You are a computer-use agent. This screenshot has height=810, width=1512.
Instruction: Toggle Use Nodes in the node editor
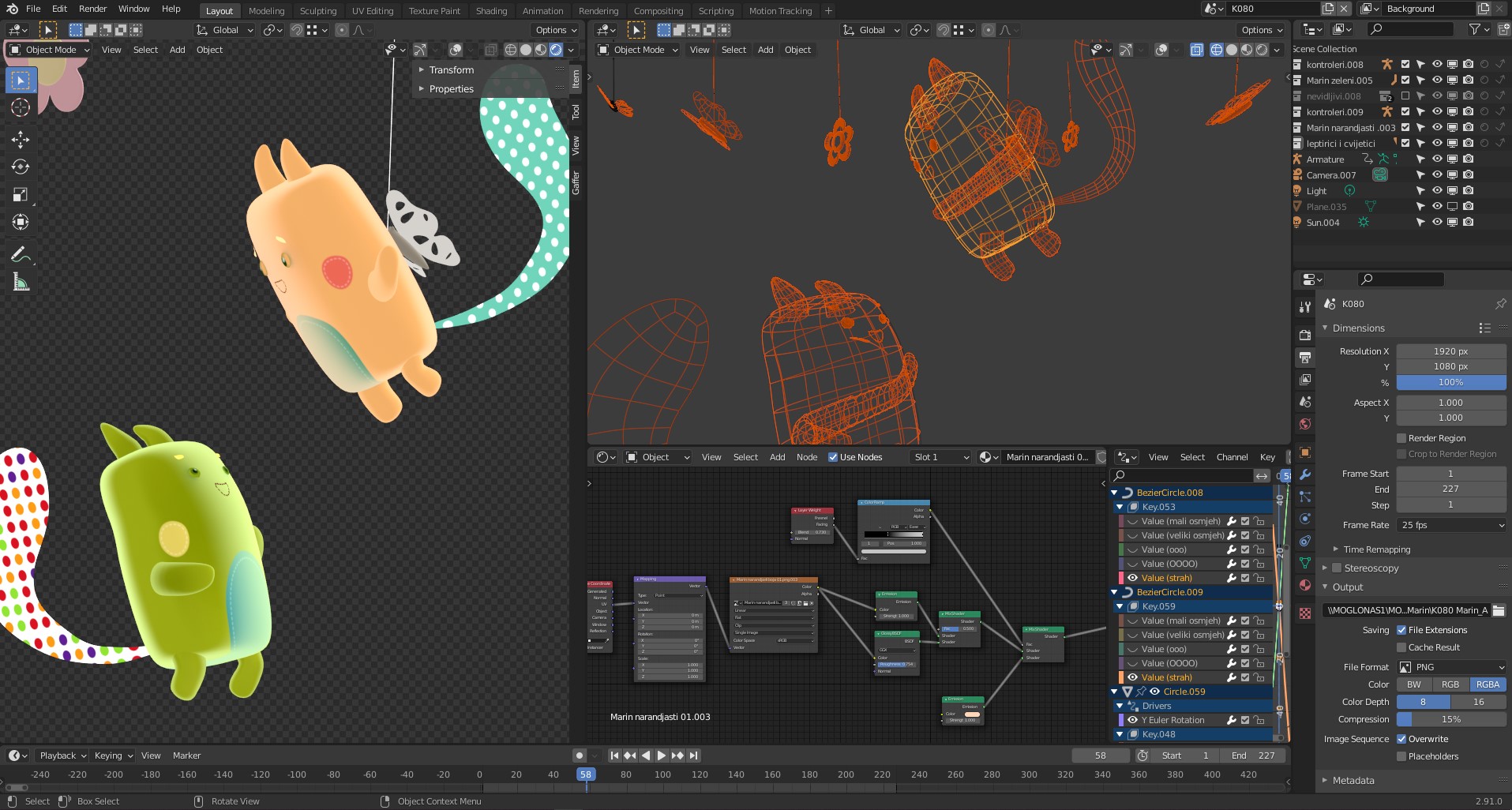click(x=833, y=457)
